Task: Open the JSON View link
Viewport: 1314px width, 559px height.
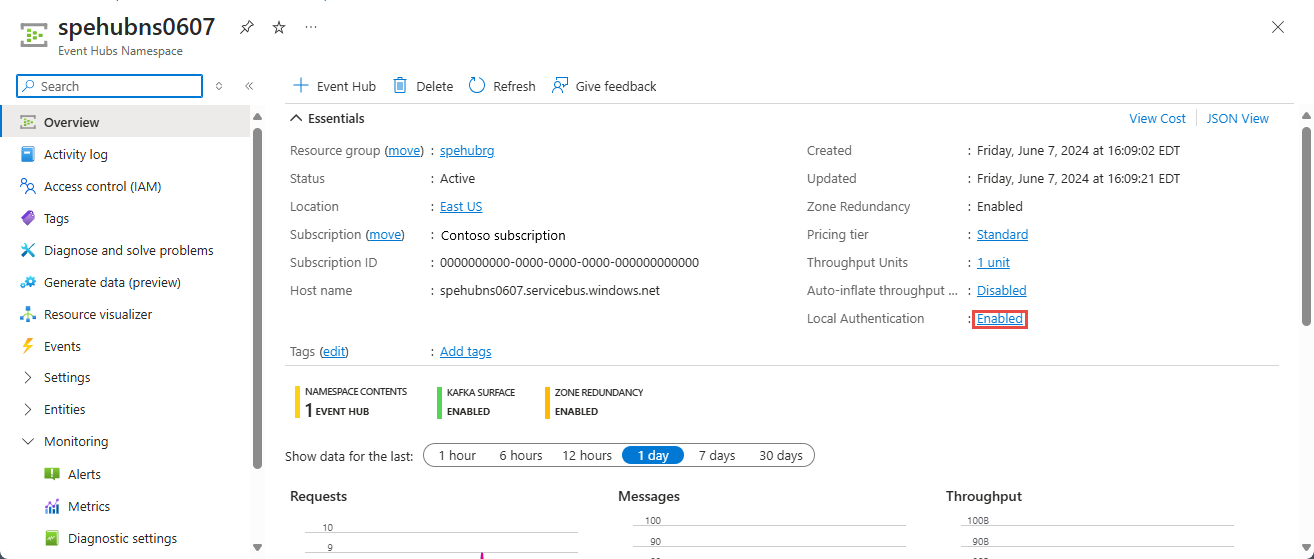Action: tap(1237, 118)
